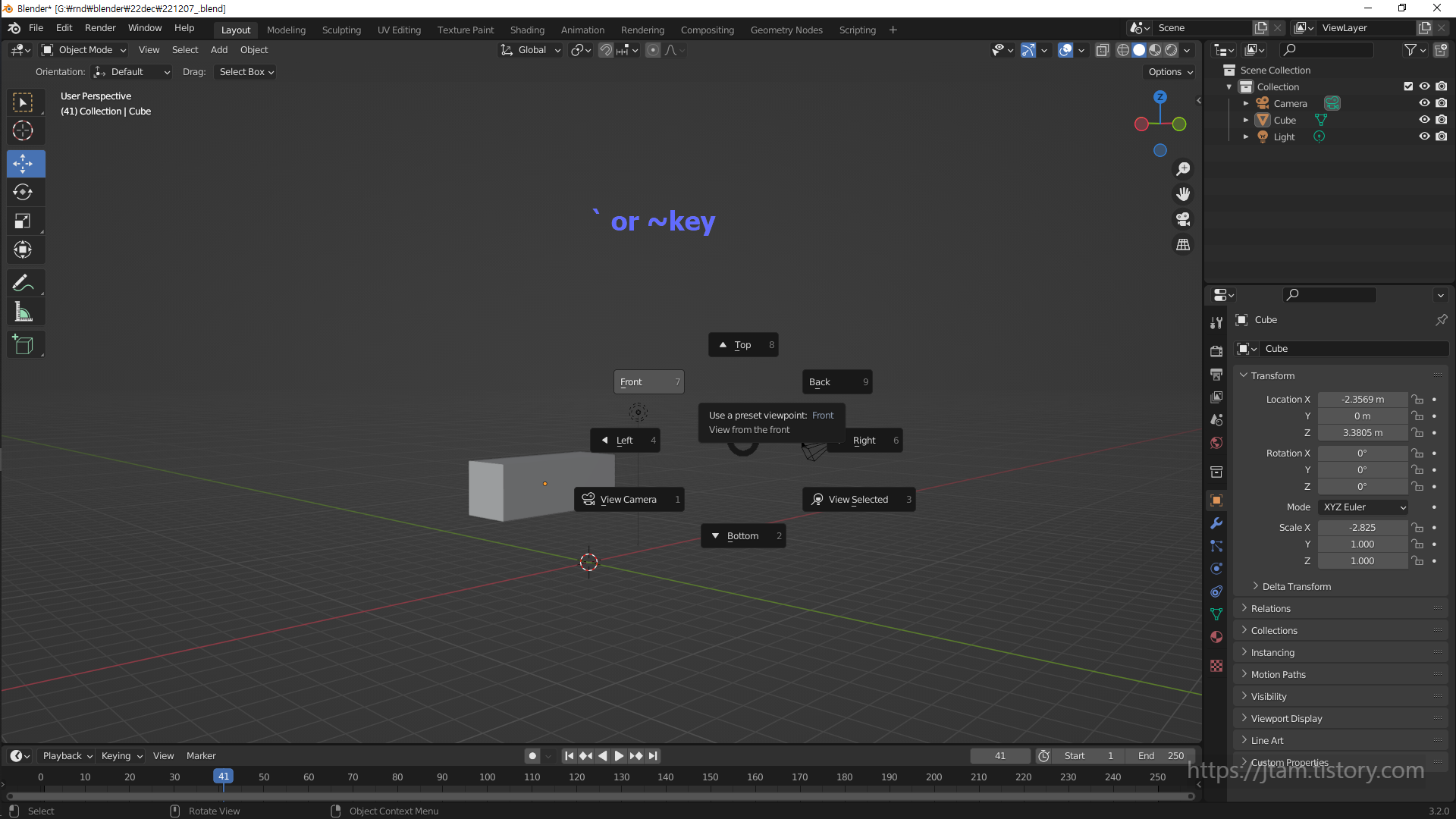Select the Add Cube tool
The width and height of the screenshot is (1456, 819).
[23, 345]
